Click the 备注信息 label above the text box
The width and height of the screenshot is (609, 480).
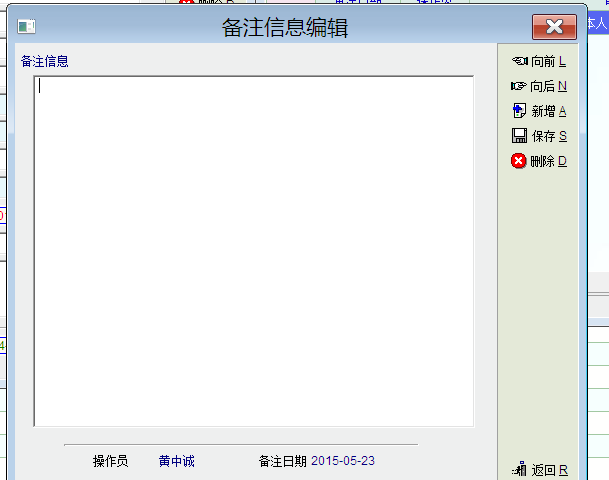click(45, 61)
